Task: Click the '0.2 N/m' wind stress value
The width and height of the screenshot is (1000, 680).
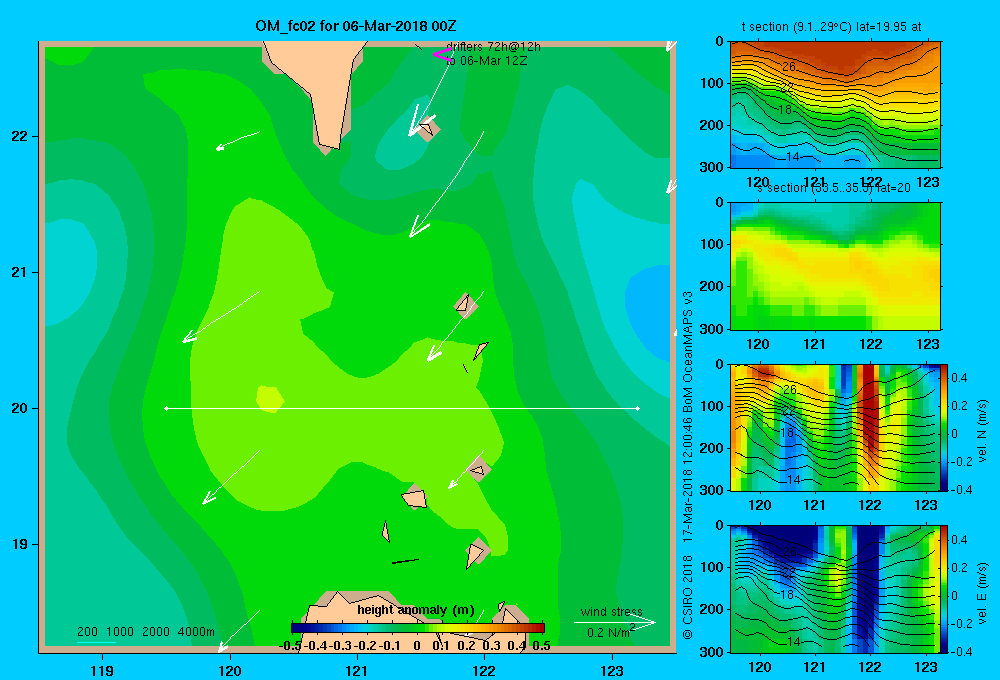Action: [610, 632]
